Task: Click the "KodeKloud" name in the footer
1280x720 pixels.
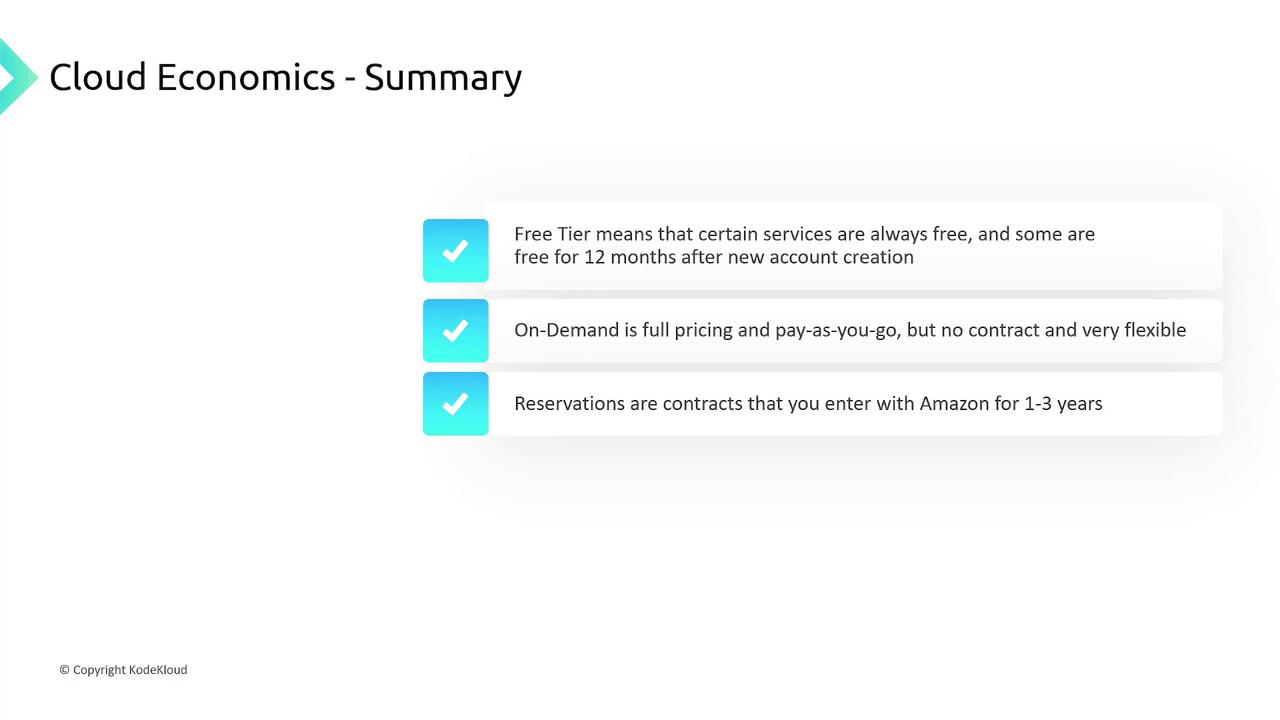Action: coord(158,670)
